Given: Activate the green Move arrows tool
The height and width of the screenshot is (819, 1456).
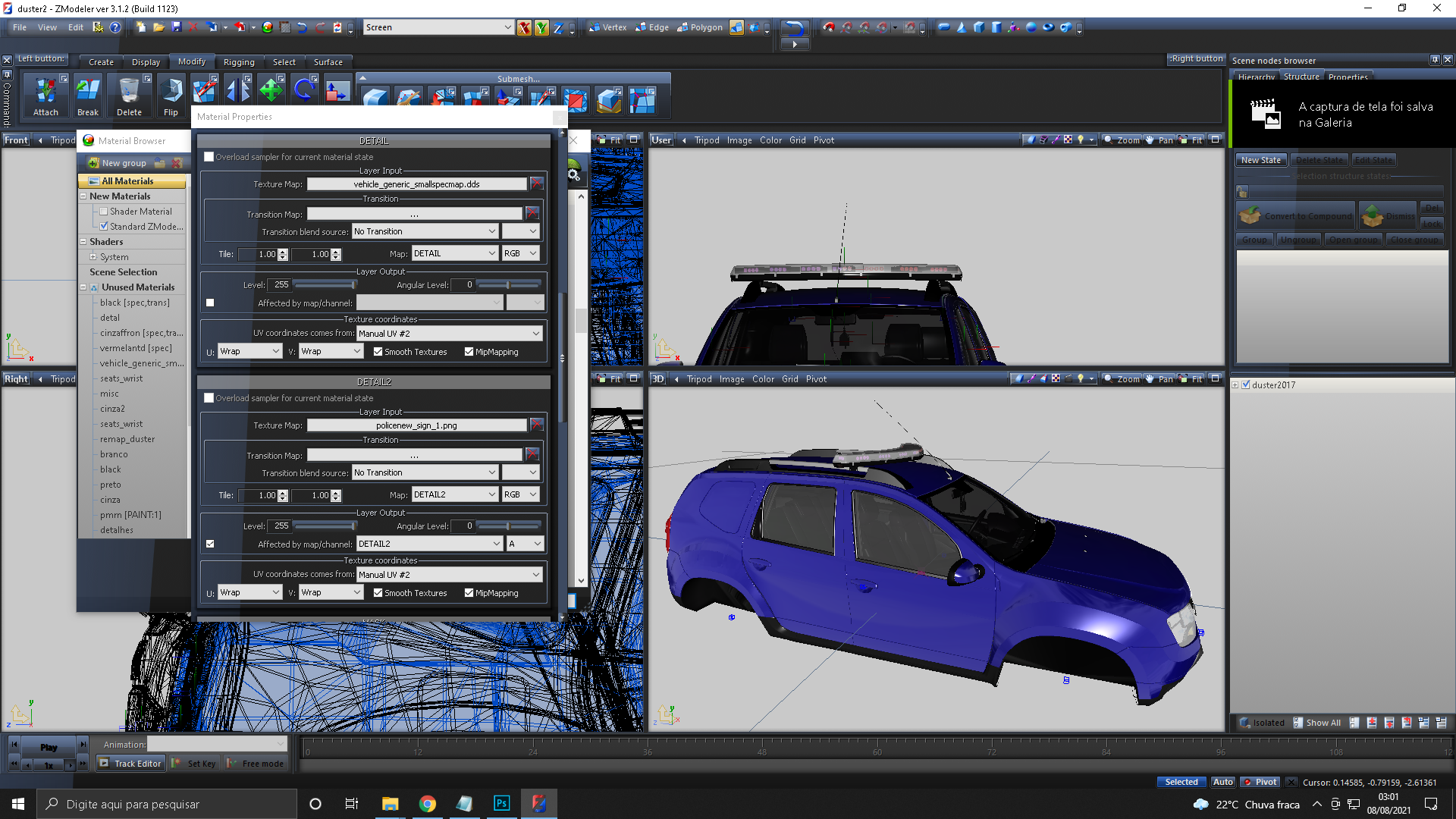Looking at the screenshot, I should click(271, 90).
